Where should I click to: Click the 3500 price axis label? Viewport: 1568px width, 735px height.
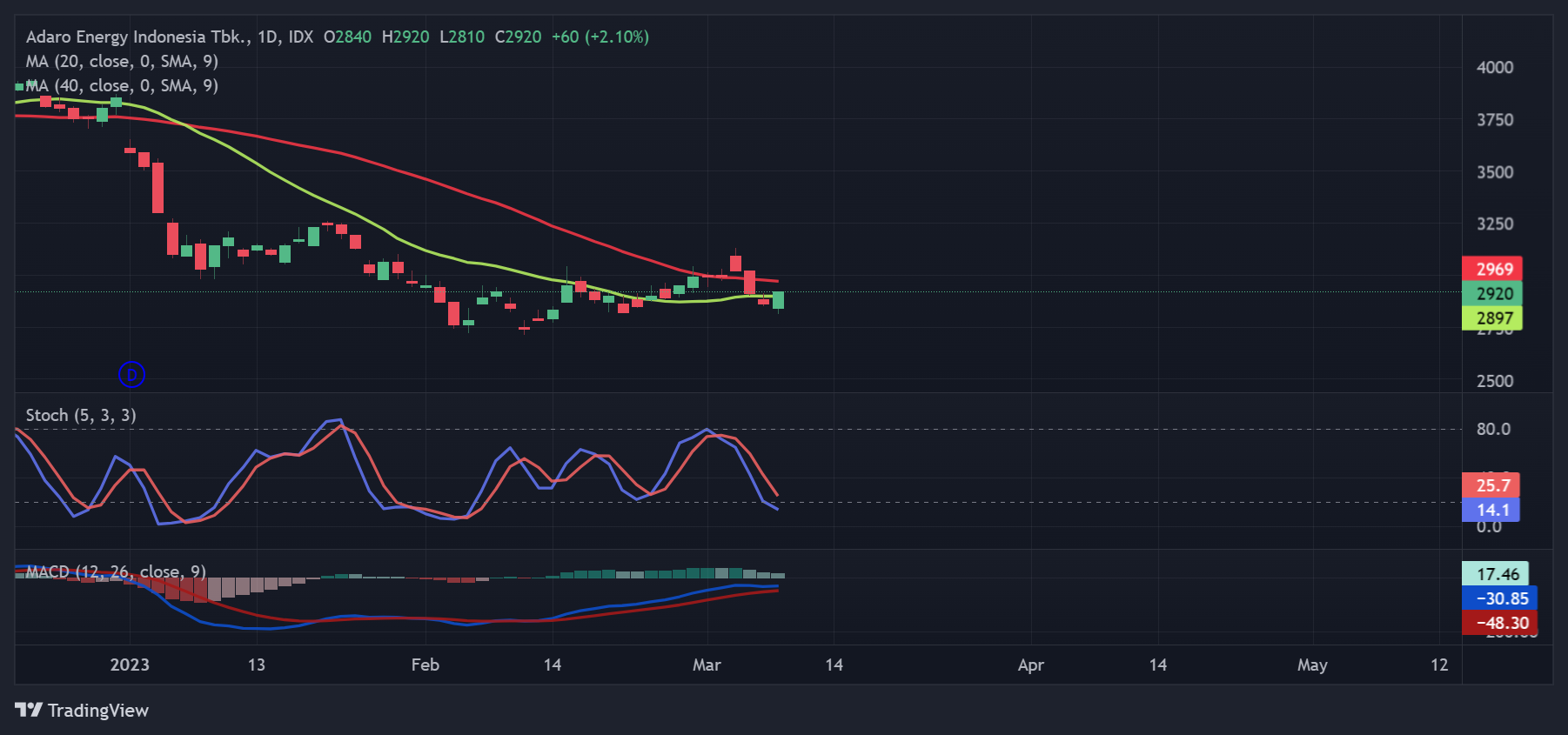click(1495, 171)
